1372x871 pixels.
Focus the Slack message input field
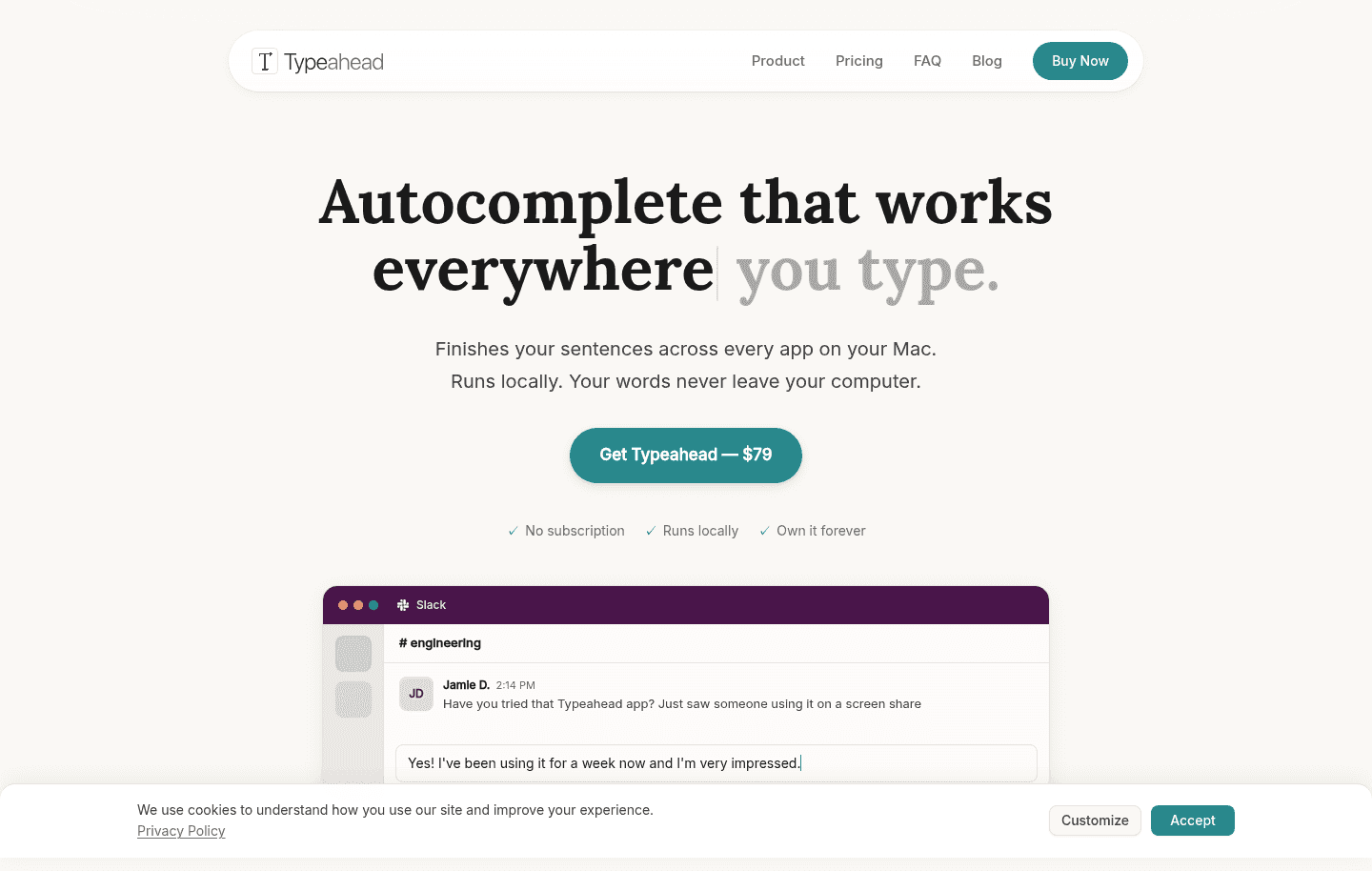click(x=716, y=763)
